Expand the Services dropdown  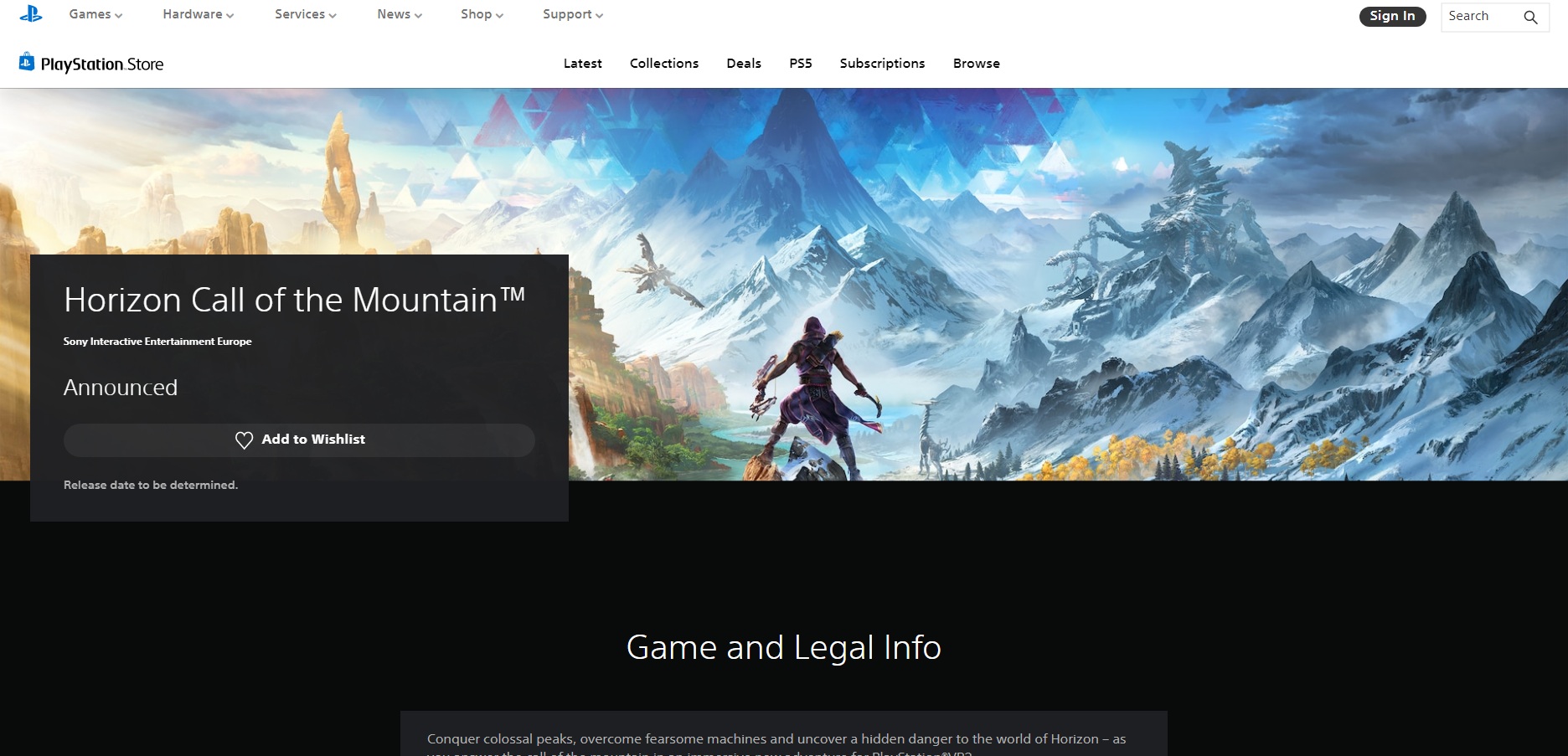click(x=306, y=14)
